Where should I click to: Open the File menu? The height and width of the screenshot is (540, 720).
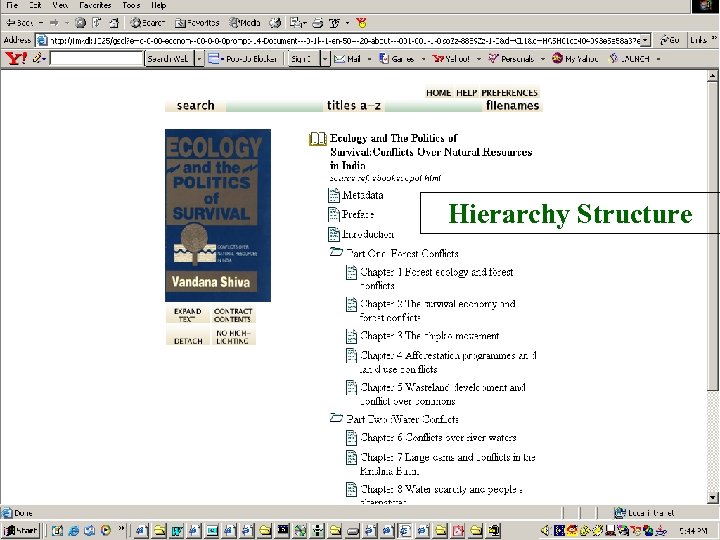tap(12, 5)
